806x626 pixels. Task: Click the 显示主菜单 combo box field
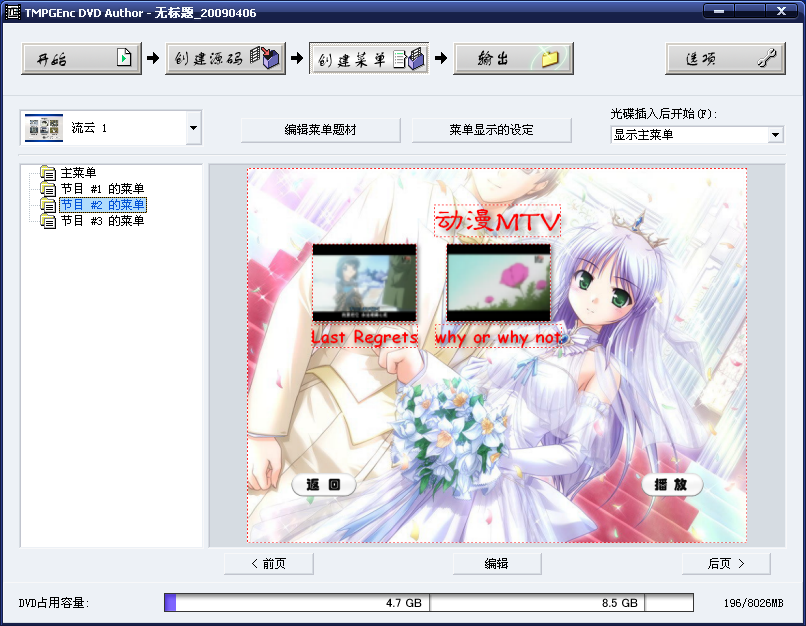(x=697, y=135)
